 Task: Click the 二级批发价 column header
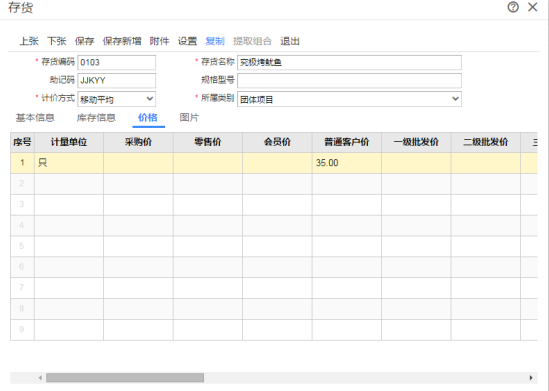[486, 142]
